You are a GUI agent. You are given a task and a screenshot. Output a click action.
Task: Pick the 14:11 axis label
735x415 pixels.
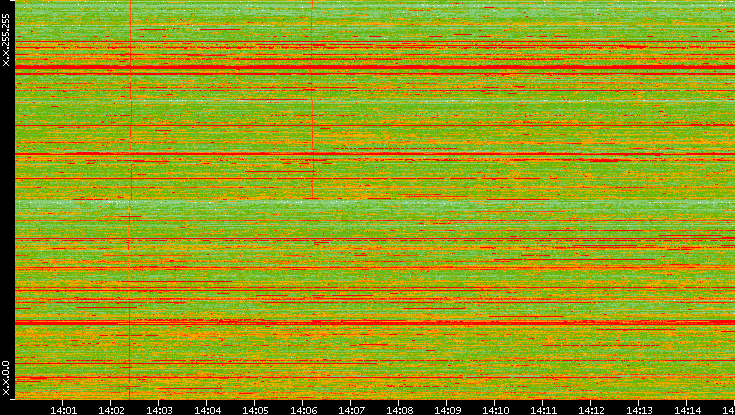click(x=543, y=411)
